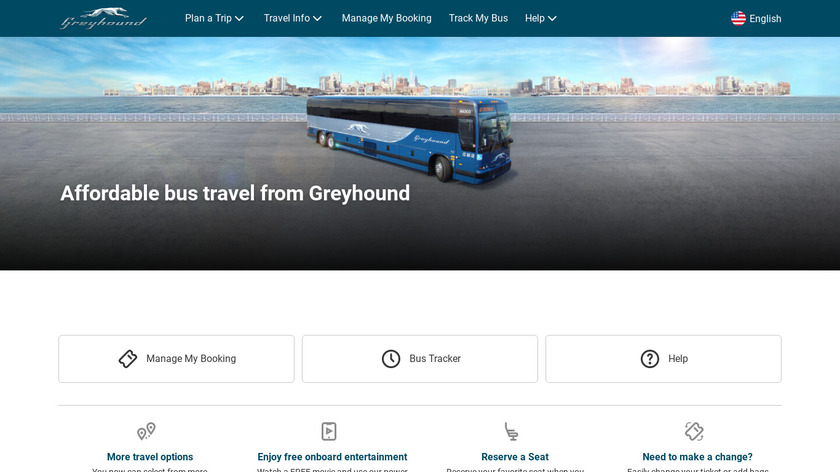Click the clock icon for Bus Tracker
The height and width of the screenshot is (472, 840).
tap(391, 358)
